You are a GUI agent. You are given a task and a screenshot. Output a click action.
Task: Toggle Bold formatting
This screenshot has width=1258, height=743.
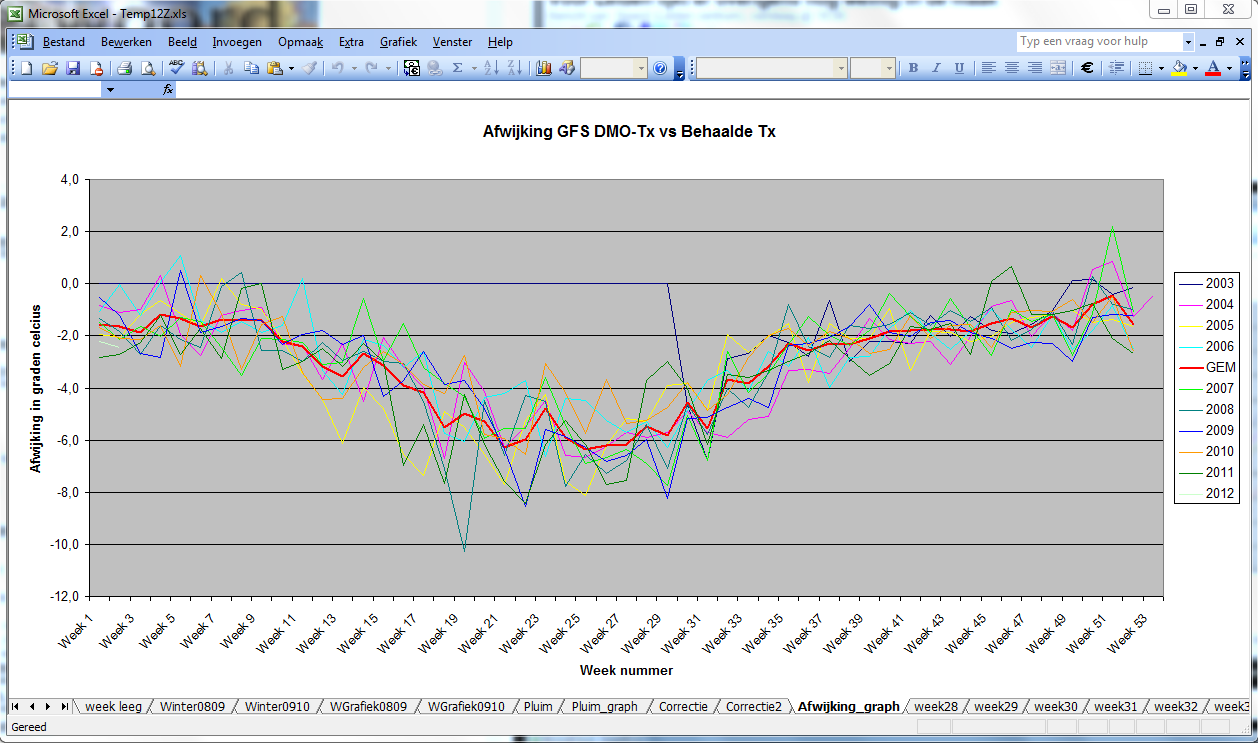coord(913,68)
